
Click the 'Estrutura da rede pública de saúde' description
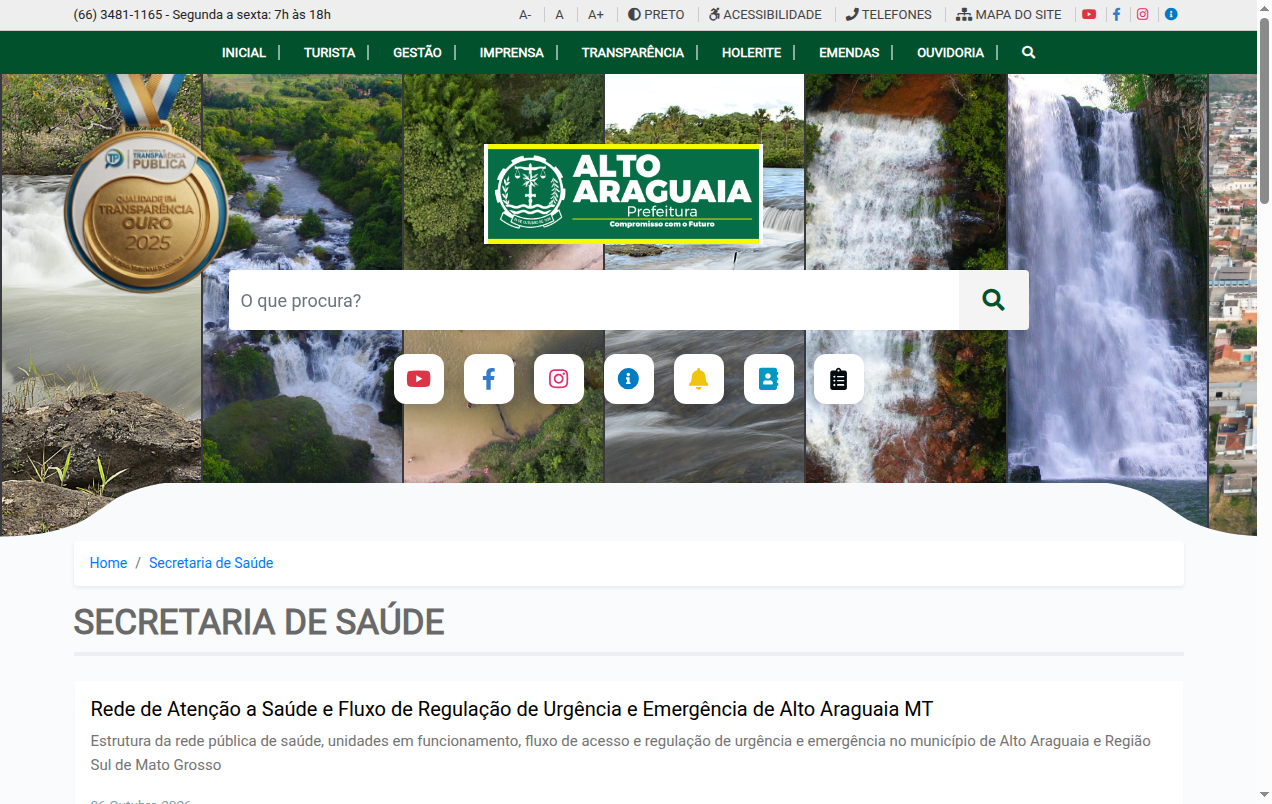(x=620, y=753)
